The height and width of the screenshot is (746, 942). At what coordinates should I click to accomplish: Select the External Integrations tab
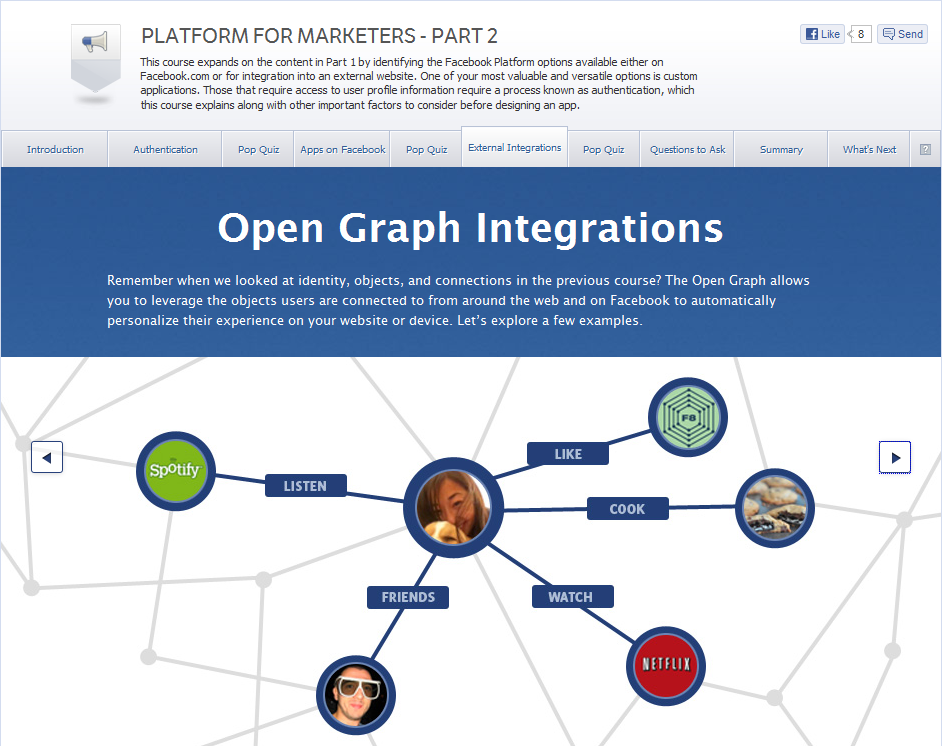point(514,147)
